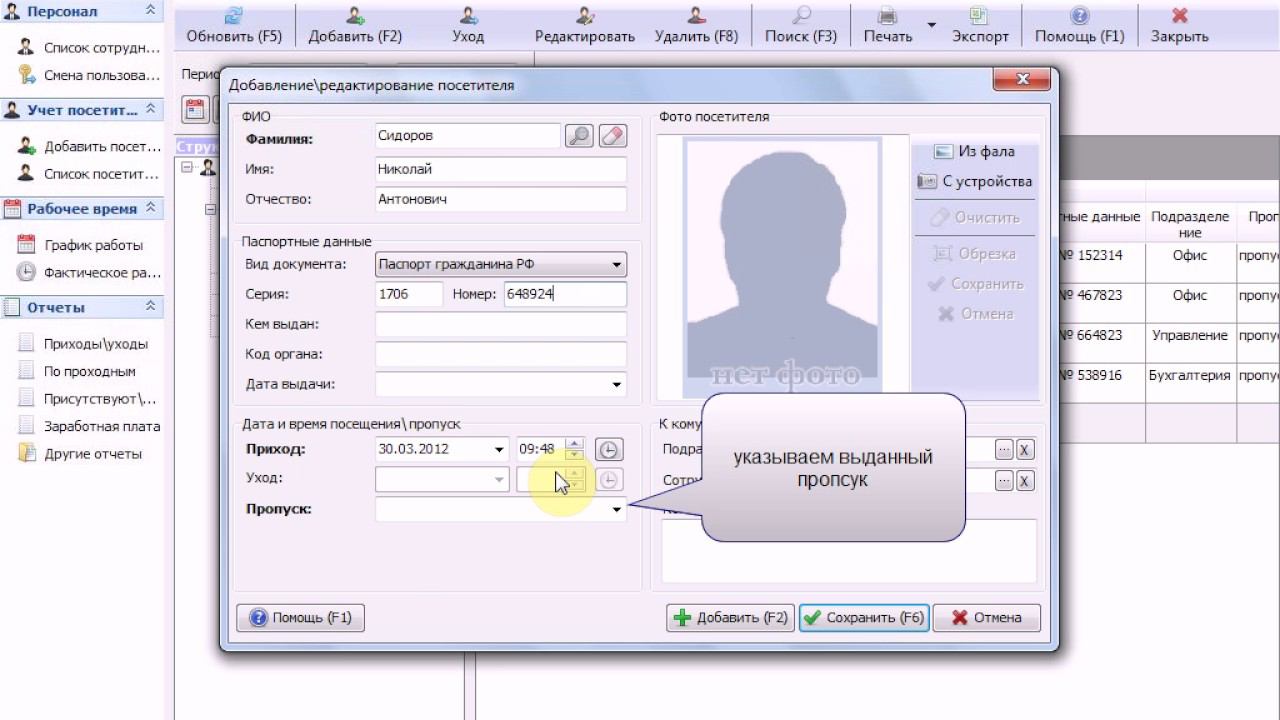
Task: Open Фактическое рабочее время in the sidebar
Action: 89,272
